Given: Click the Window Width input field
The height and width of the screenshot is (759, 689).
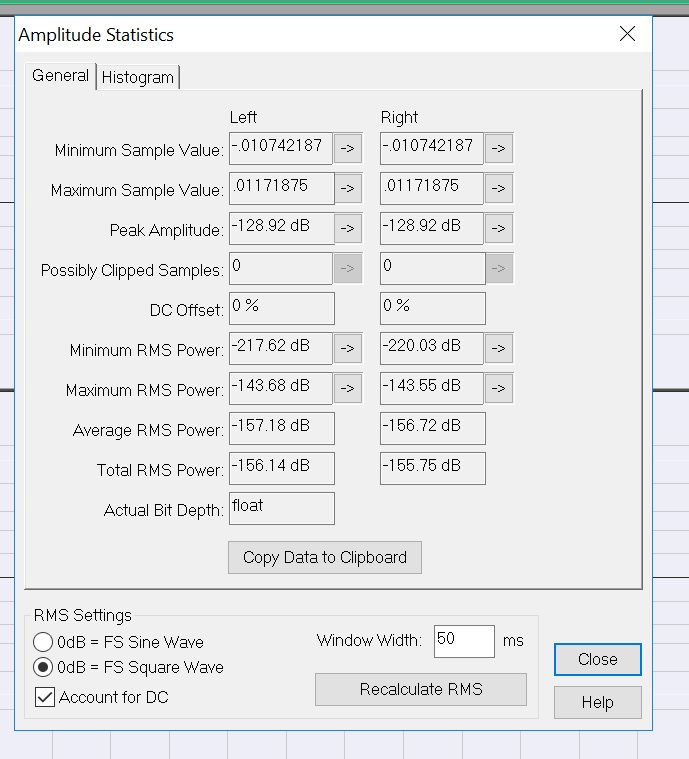Looking at the screenshot, I should (x=464, y=641).
